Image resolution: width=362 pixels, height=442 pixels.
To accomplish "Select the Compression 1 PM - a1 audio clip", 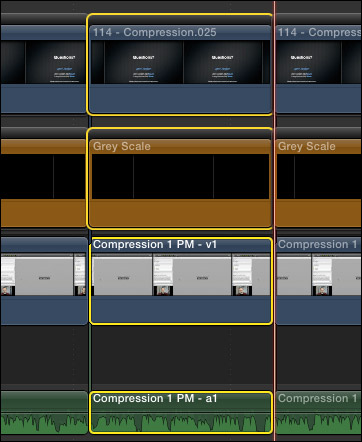I will [x=181, y=412].
